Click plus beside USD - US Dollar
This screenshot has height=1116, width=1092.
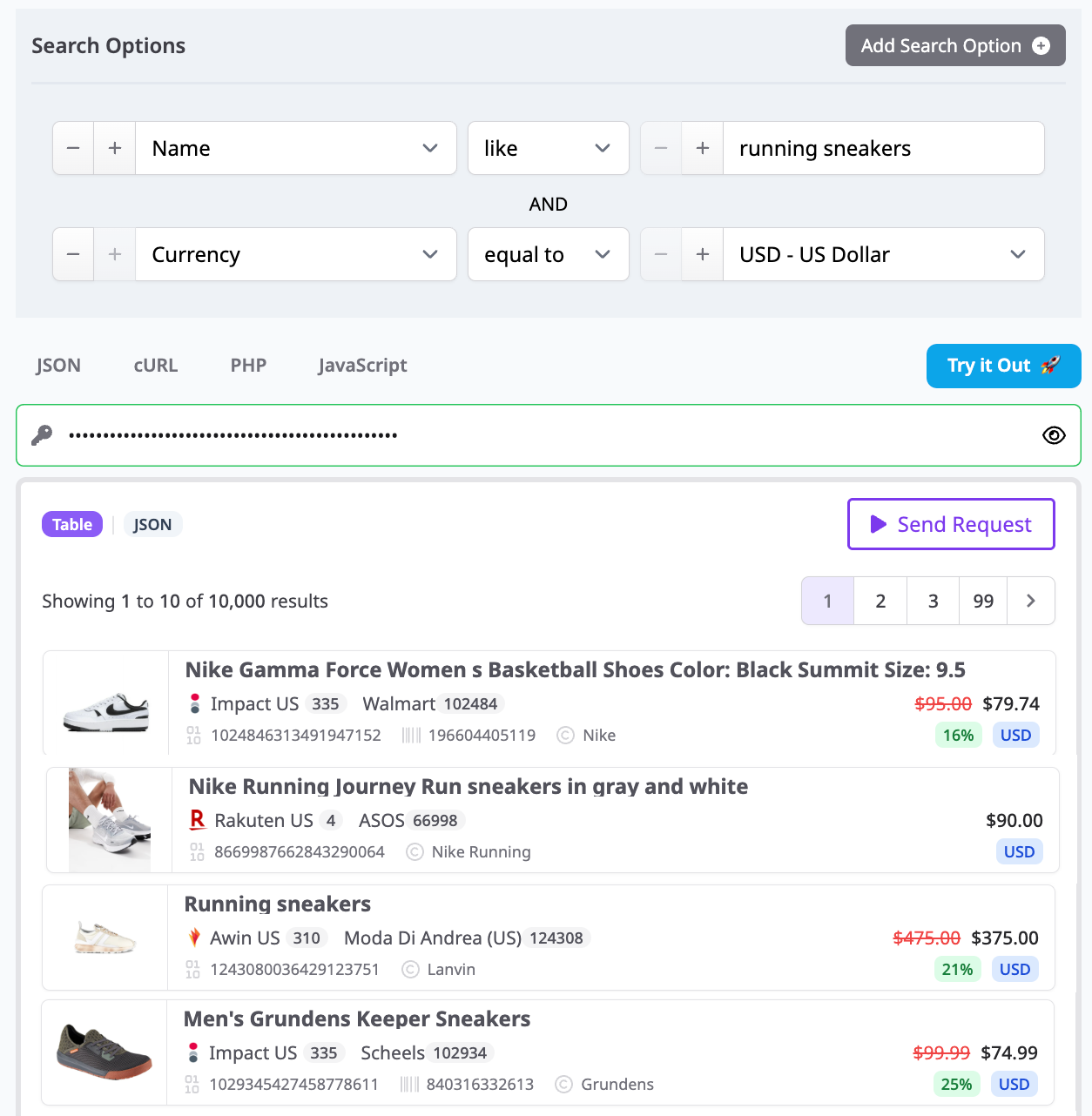point(703,254)
